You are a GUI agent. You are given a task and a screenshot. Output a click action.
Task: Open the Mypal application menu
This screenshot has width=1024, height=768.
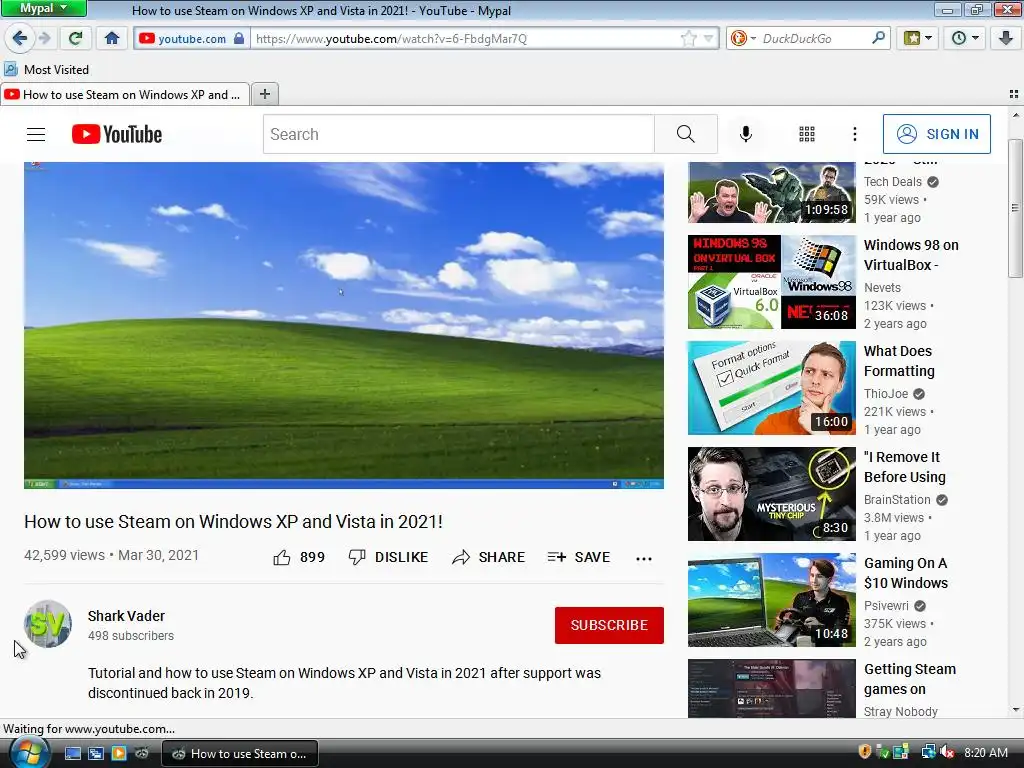point(44,8)
